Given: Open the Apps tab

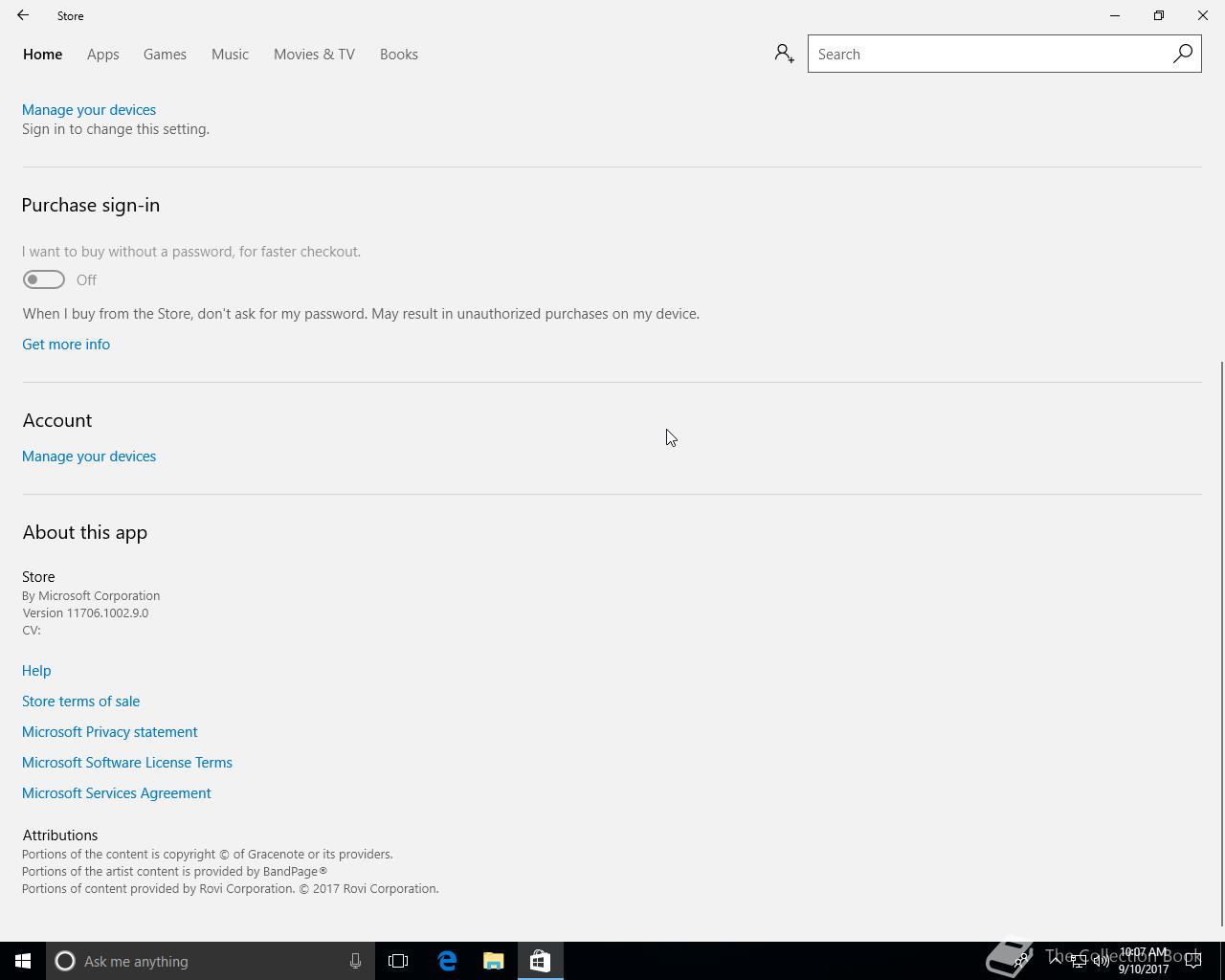Looking at the screenshot, I should 102,55.
